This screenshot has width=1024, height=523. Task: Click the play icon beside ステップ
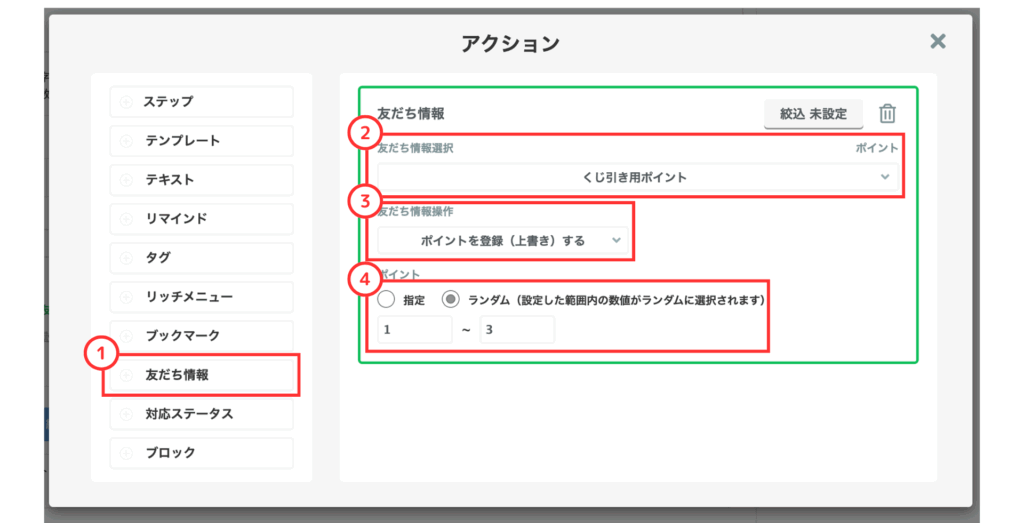coord(126,102)
